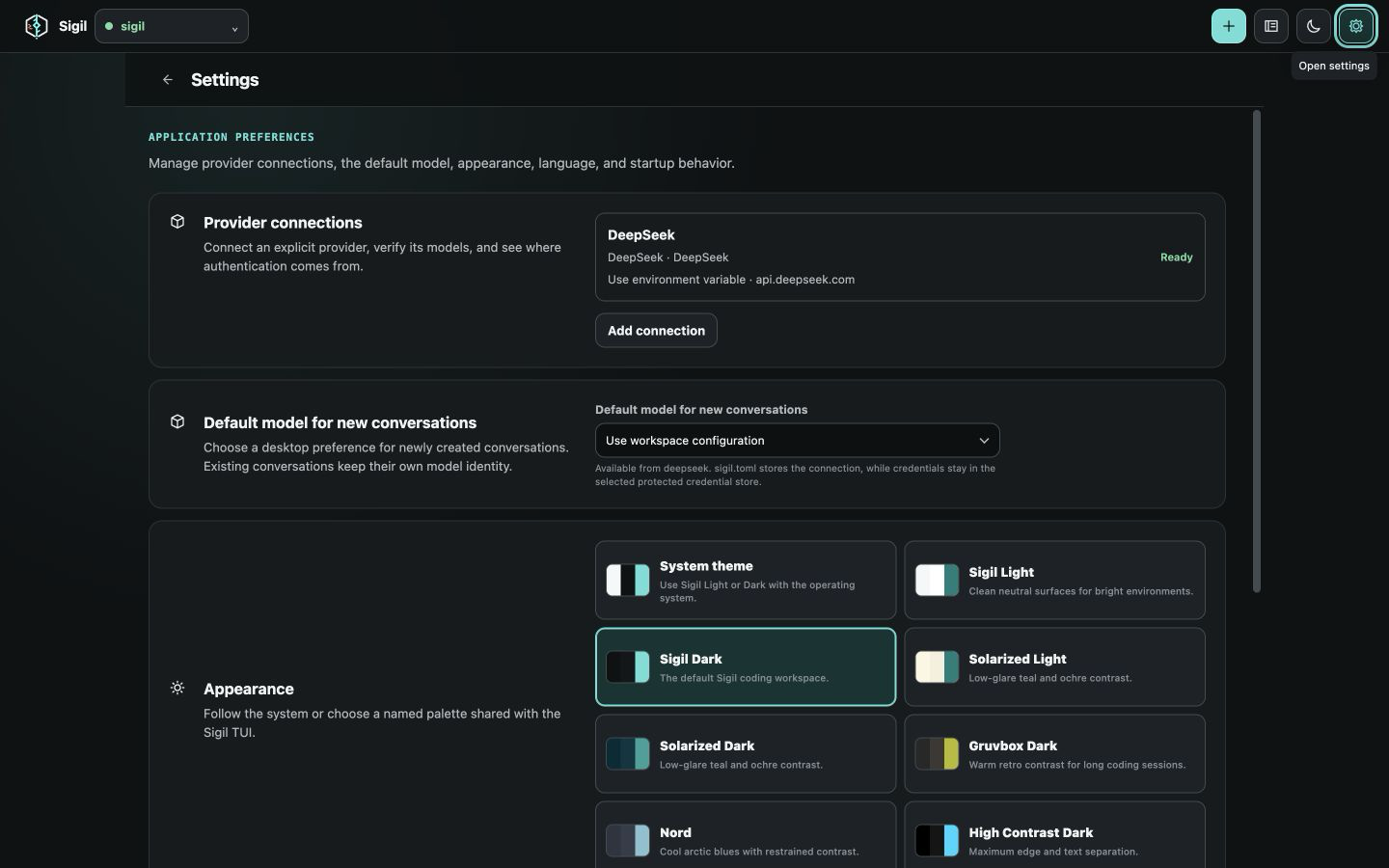Click the Settings page title
Image resolution: width=1389 pixels, height=868 pixels.
[x=225, y=80]
